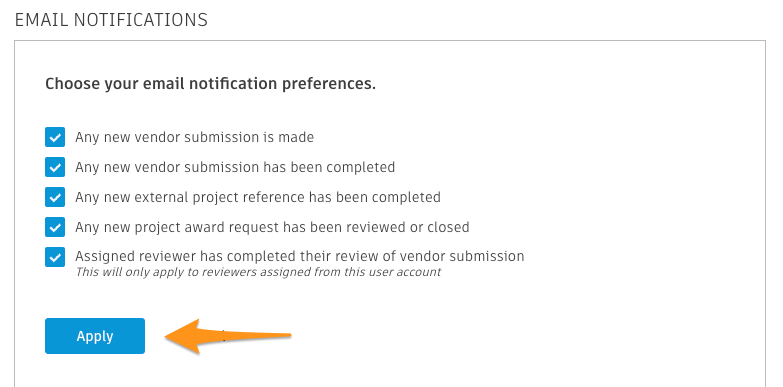Toggle 'vendor submission has been completed' checkbox
The height and width of the screenshot is (387, 783).
pyautogui.click(x=55, y=167)
